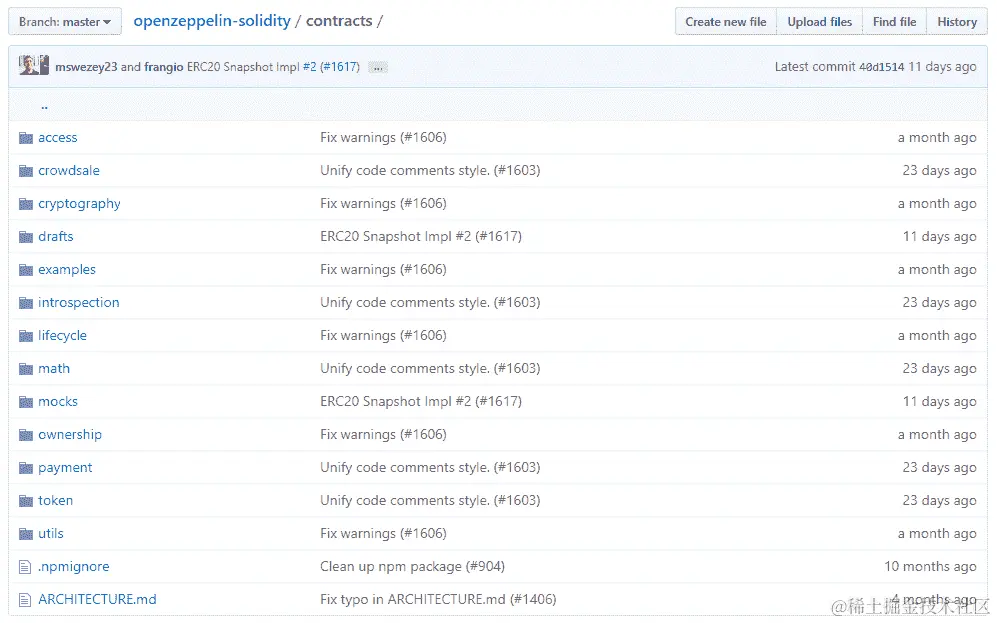Viewport: 997px width, 623px height.
Task: Open the Branch: master dropdown
Action: (65, 22)
